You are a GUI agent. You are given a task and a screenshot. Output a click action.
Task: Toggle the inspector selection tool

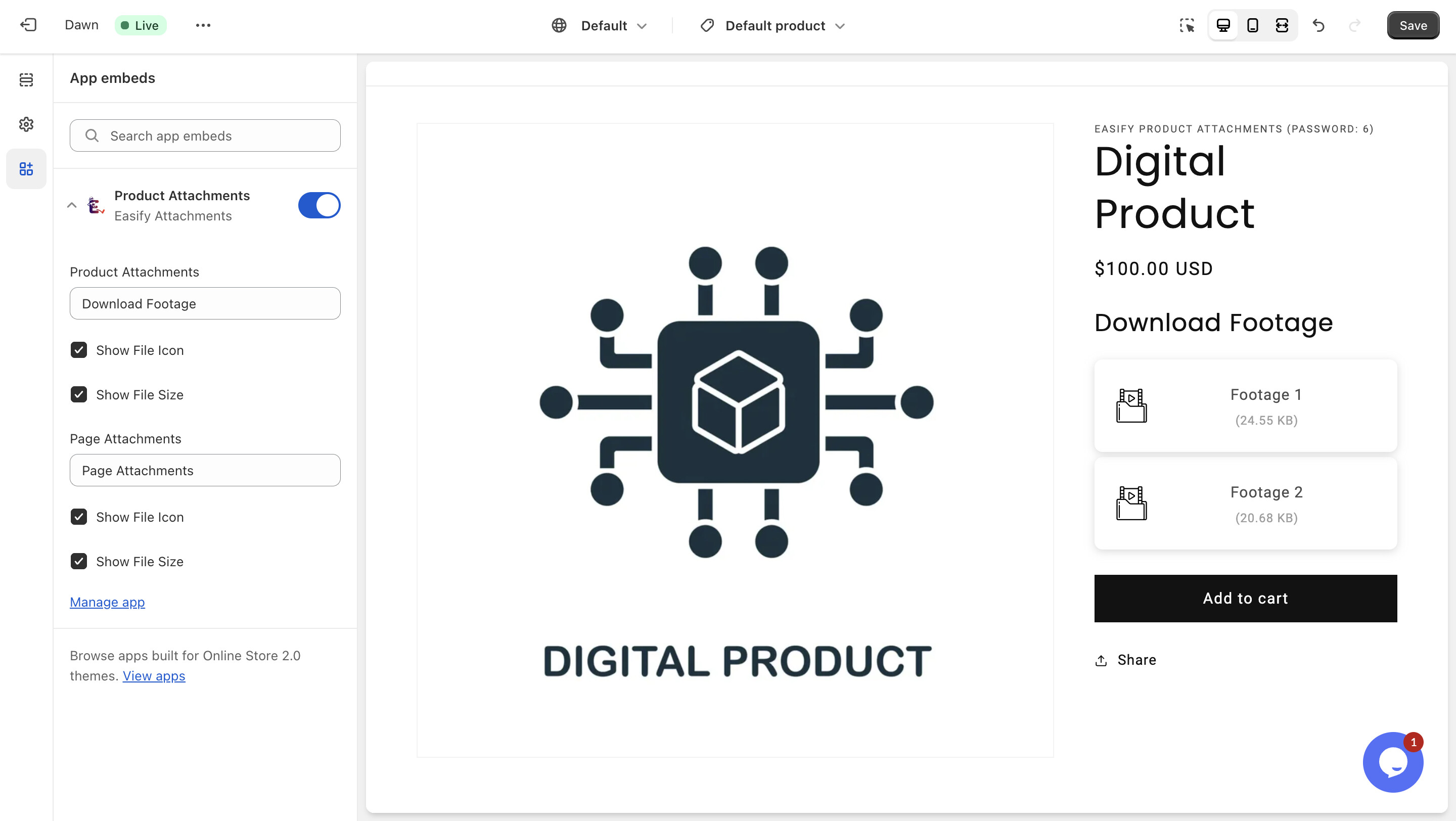[x=1187, y=25]
